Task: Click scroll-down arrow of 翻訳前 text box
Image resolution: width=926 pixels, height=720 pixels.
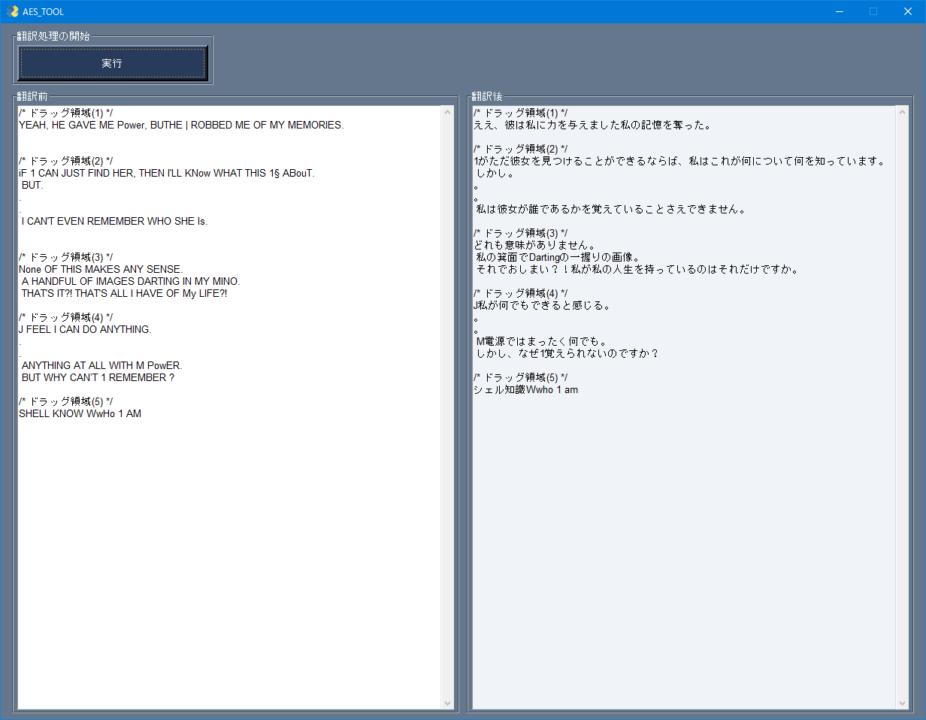Action: click(x=447, y=703)
